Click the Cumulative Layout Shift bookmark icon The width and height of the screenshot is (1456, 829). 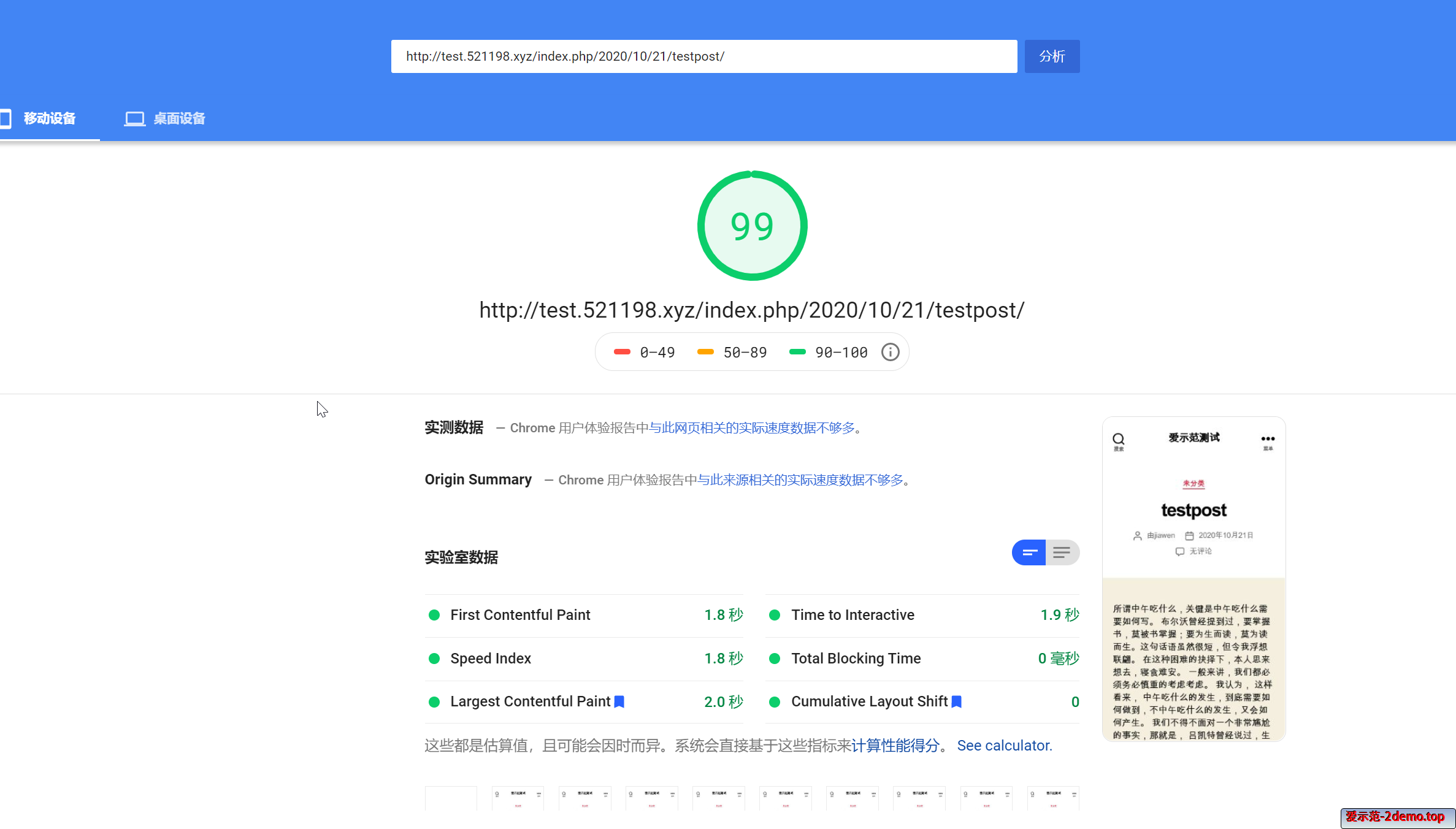(x=956, y=701)
